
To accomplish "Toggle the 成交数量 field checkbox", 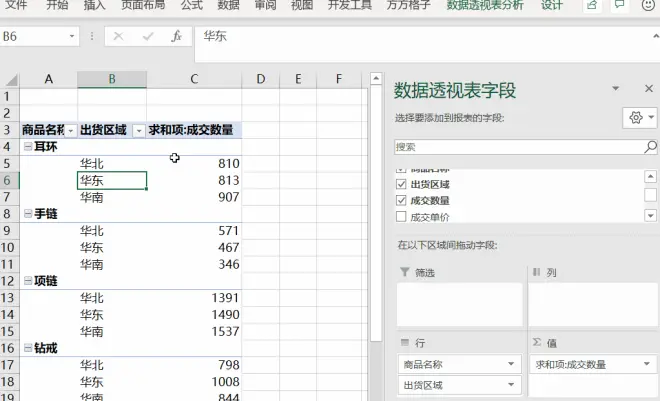I will tap(401, 200).
